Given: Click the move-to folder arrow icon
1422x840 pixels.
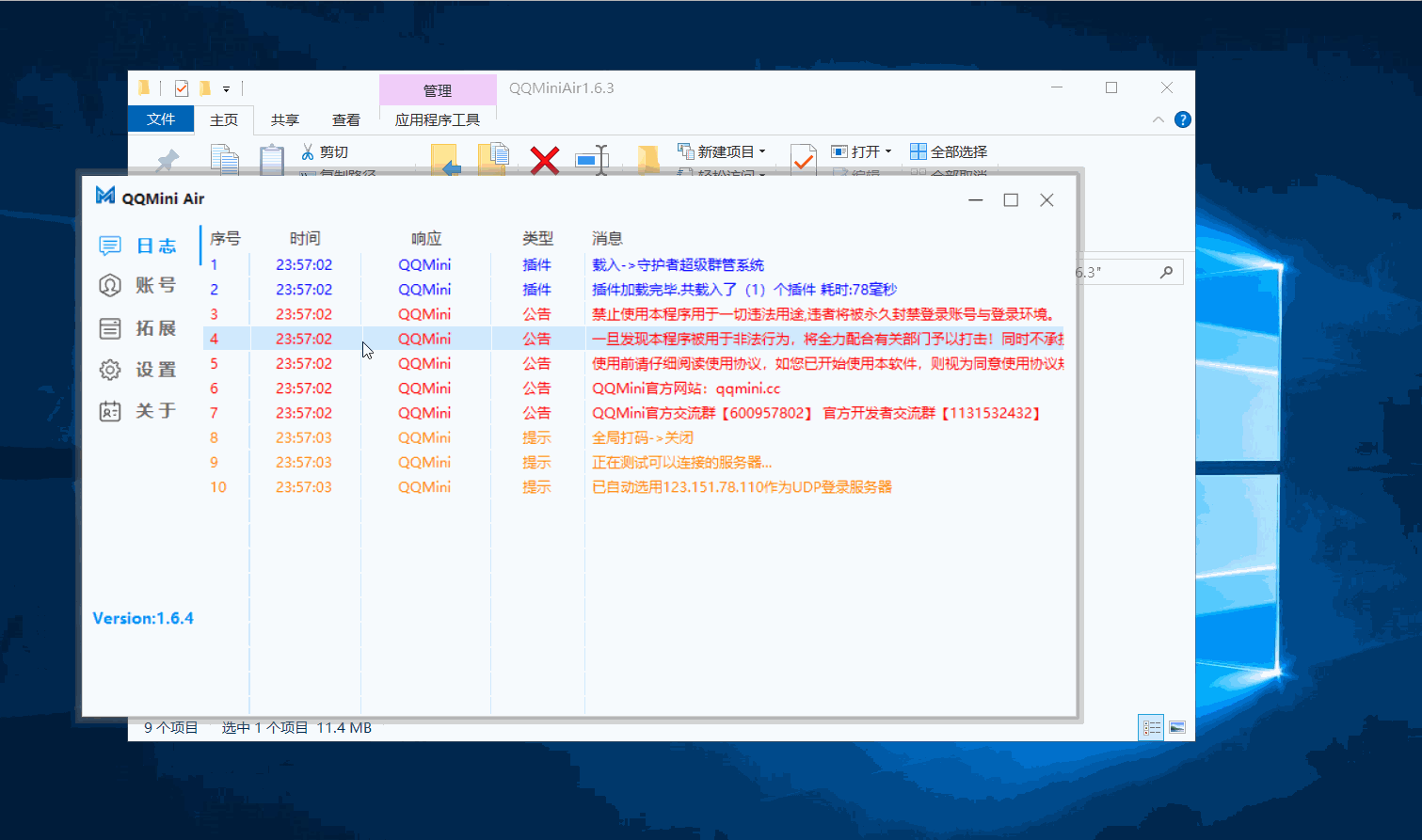Looking at the screenshot, I should (x=445, y=159).
